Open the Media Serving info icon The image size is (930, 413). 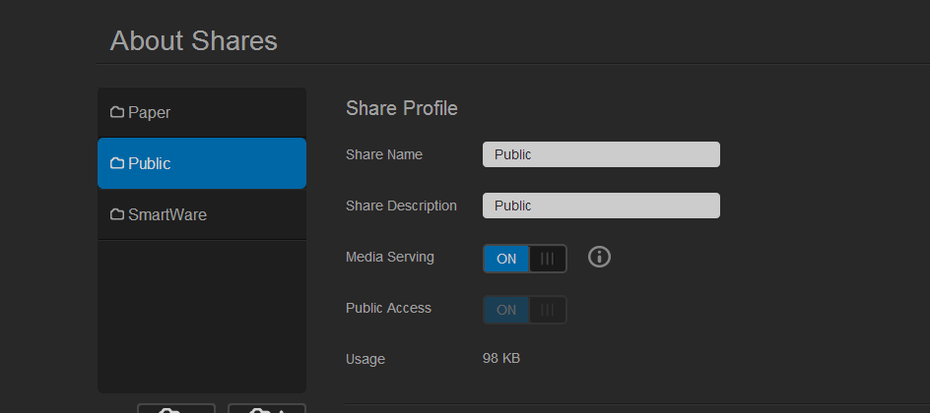coord(599,257)
